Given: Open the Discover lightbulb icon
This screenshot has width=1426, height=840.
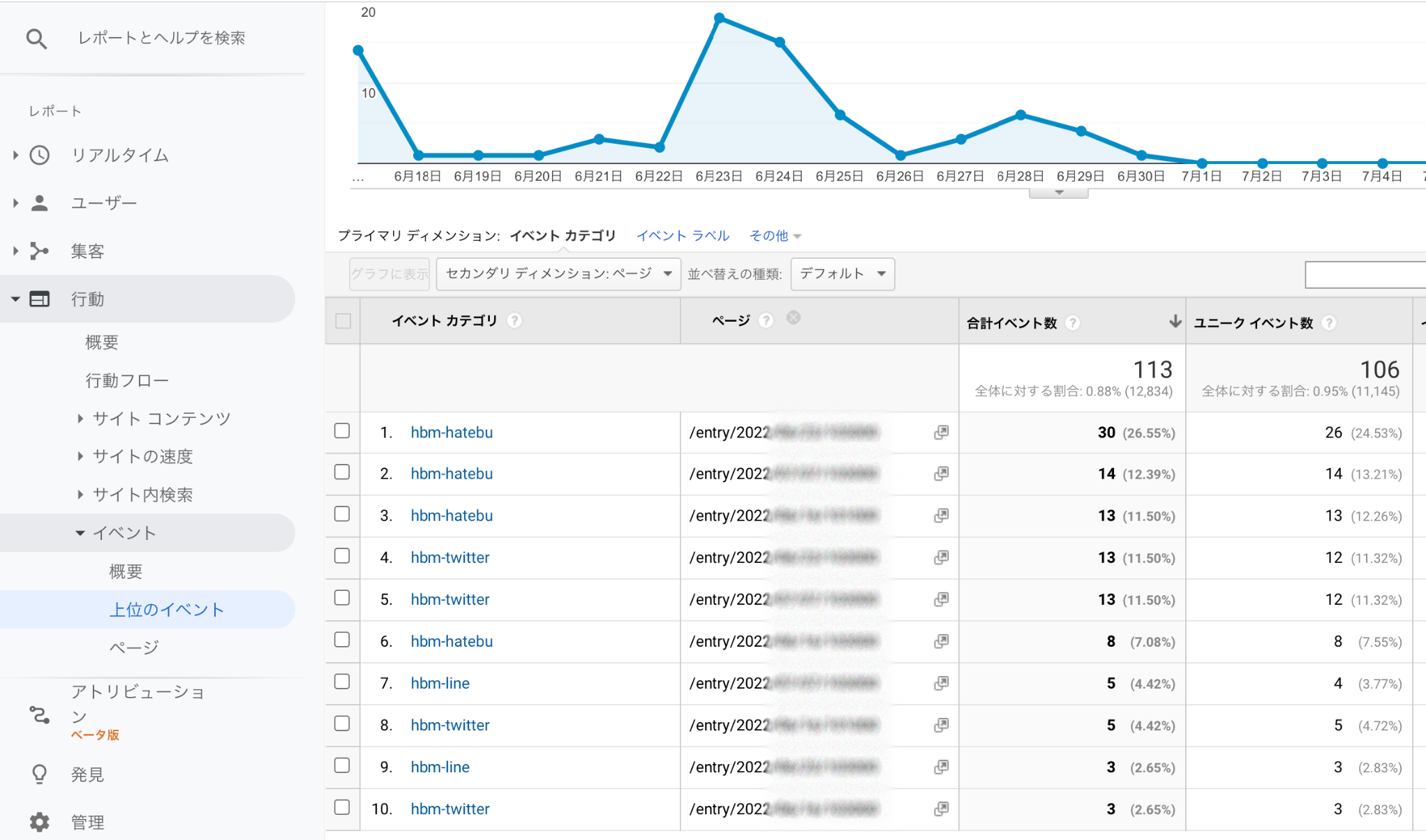Looking at the screenshot, I should click(40, 774).
